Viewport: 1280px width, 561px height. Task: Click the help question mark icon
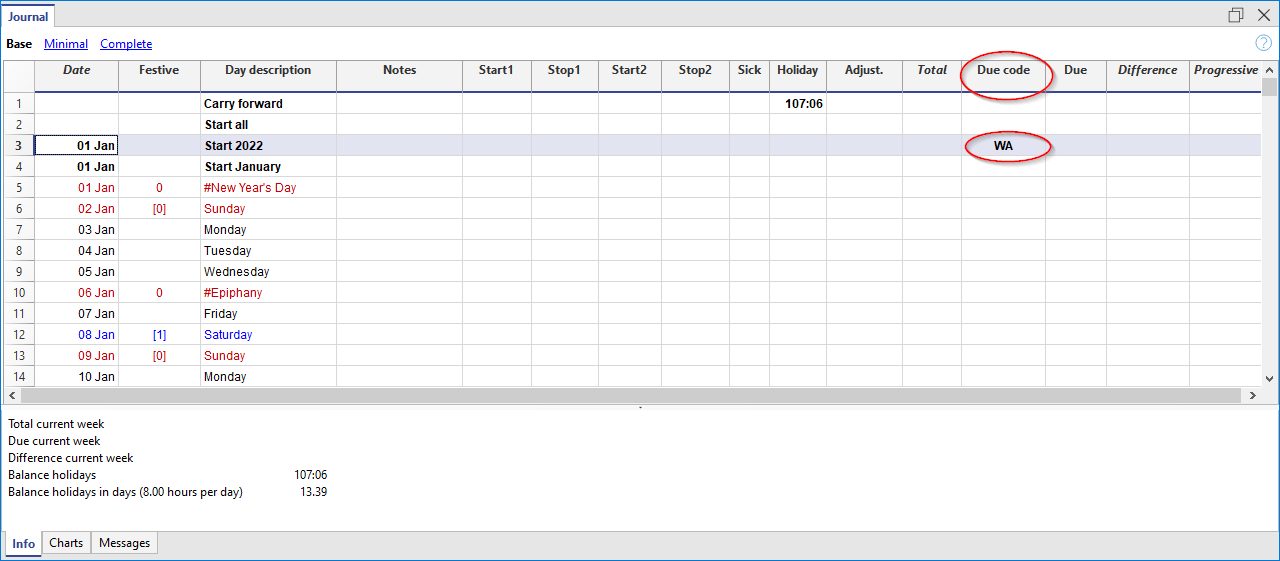[1263, 43]
